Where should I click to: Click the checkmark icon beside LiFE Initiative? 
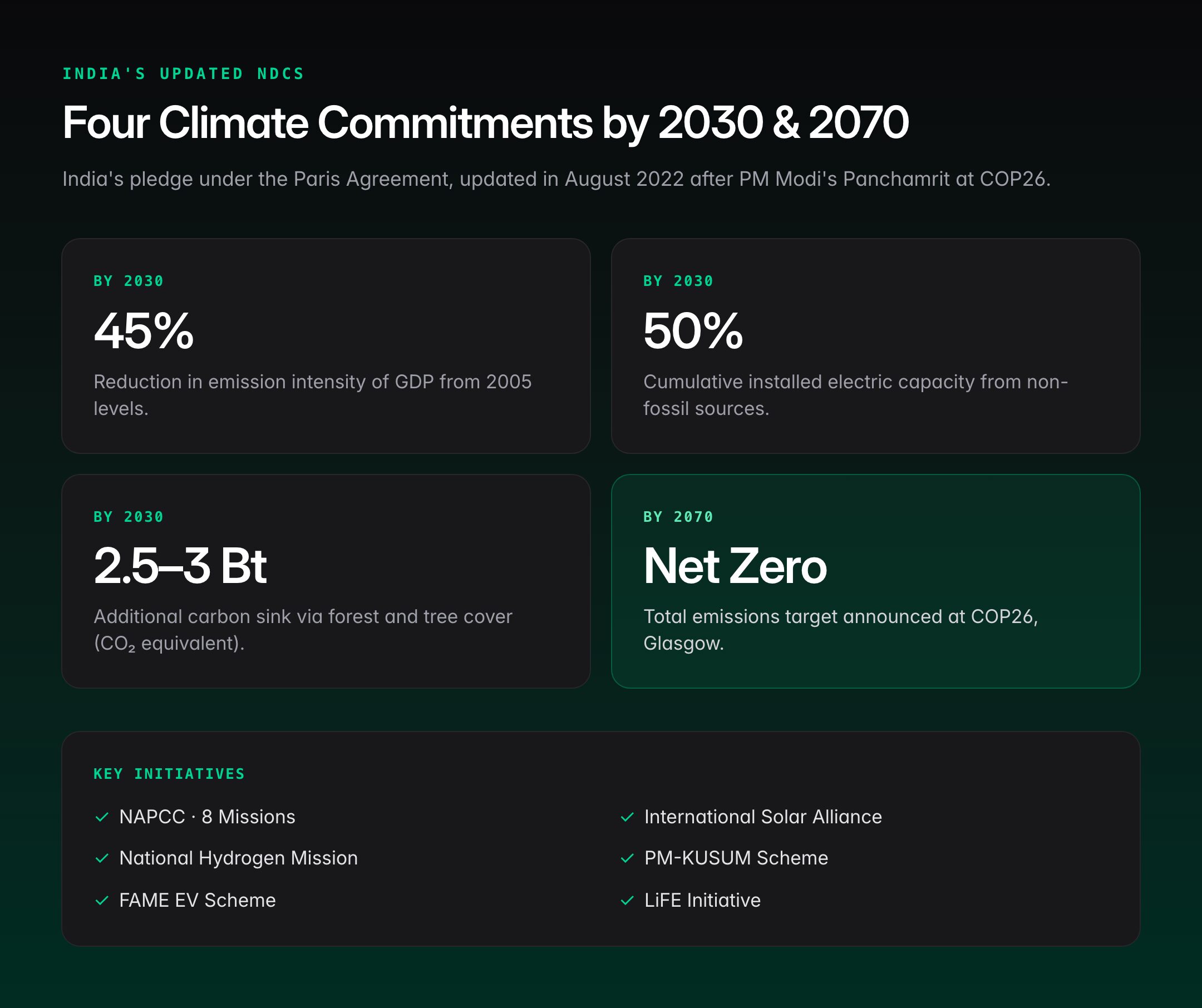coord(627,901)
